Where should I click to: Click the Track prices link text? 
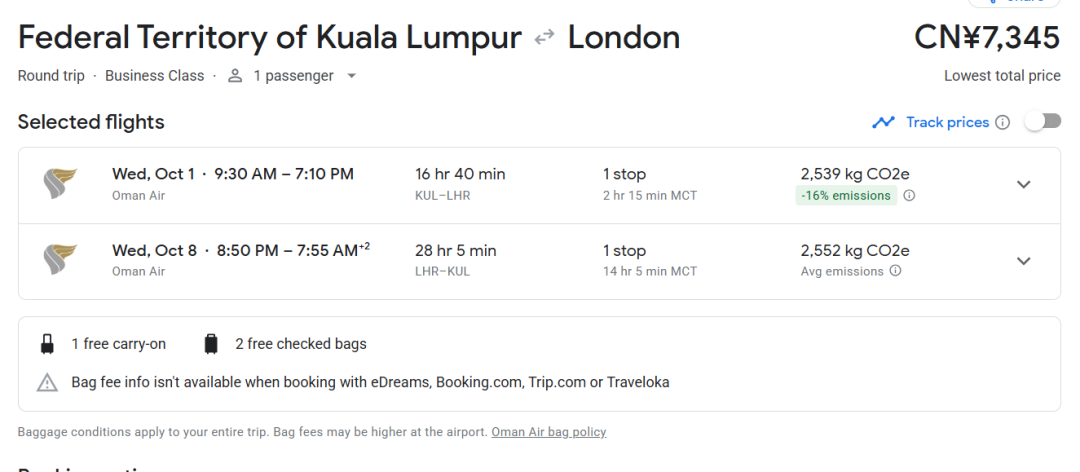point(947,123)
